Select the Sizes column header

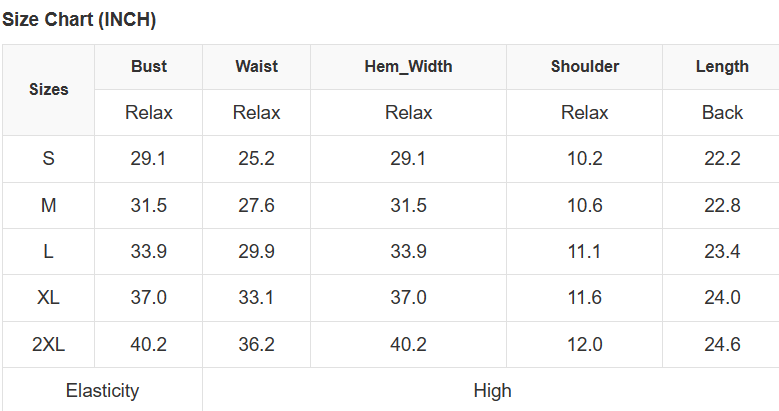49,90
